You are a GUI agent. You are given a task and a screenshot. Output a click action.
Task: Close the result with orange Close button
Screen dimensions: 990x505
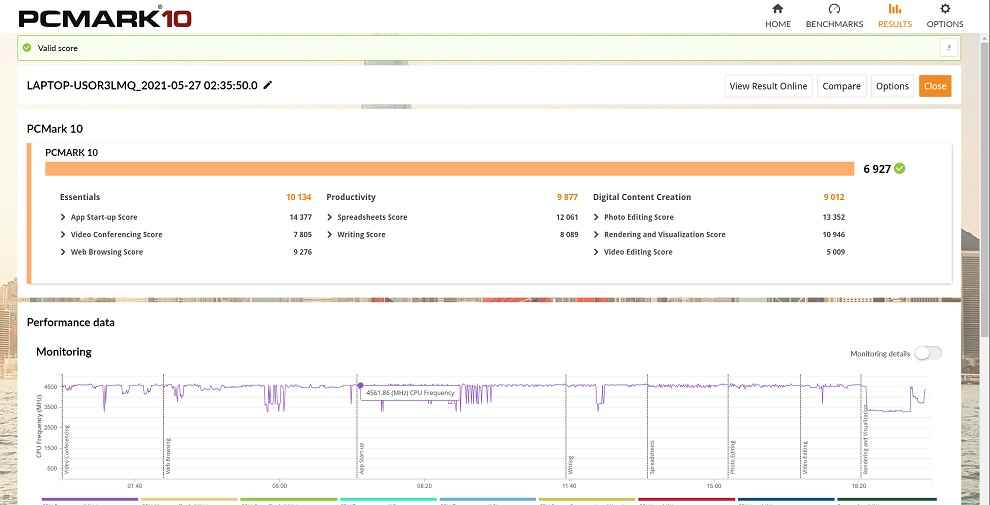point(935,86)
